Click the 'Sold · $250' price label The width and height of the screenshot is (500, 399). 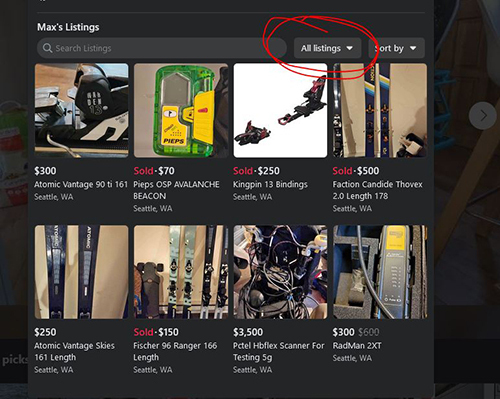tap(256, 171)
